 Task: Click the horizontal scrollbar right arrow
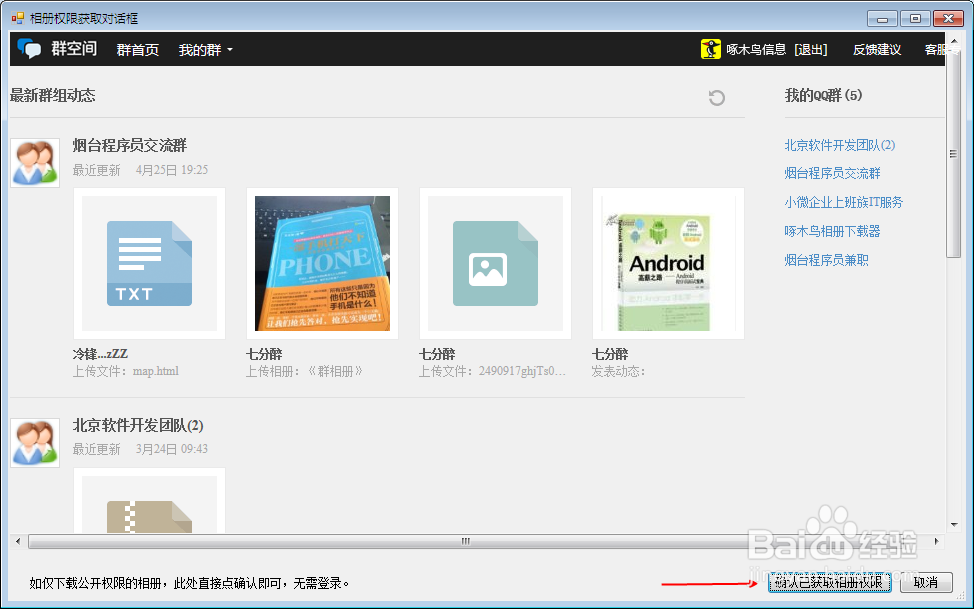[x=937, y=541]
